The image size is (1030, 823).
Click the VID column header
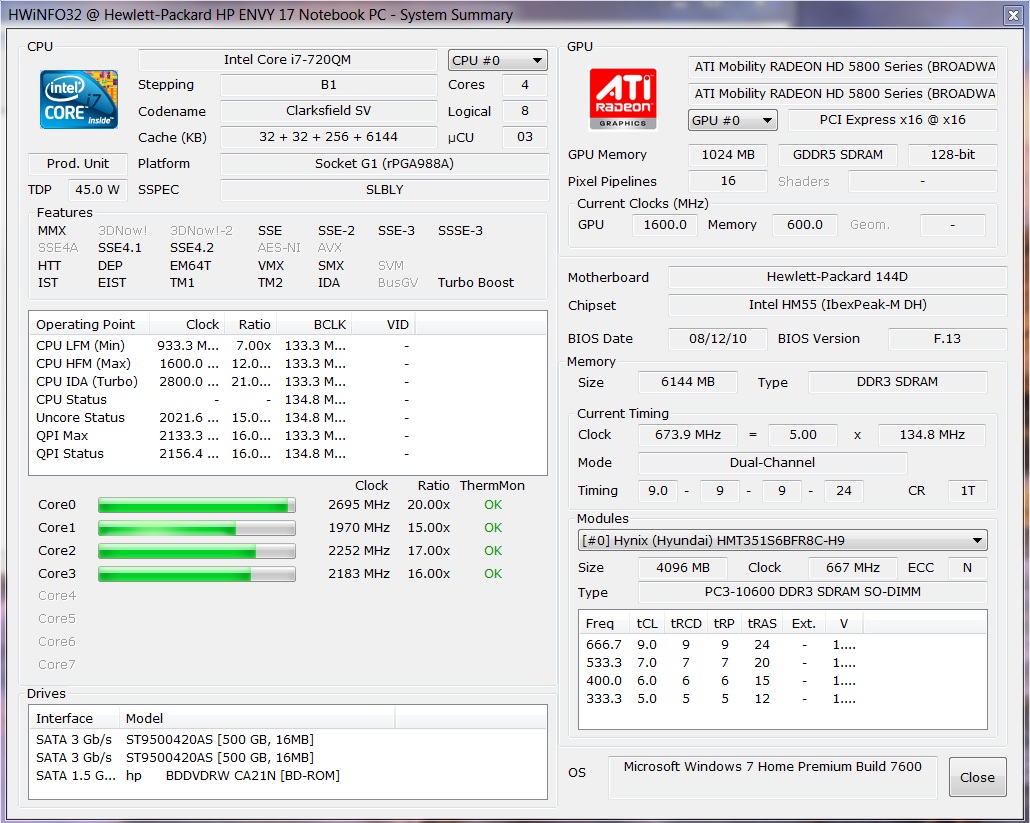pyautogui.click(x=383, y=324)
